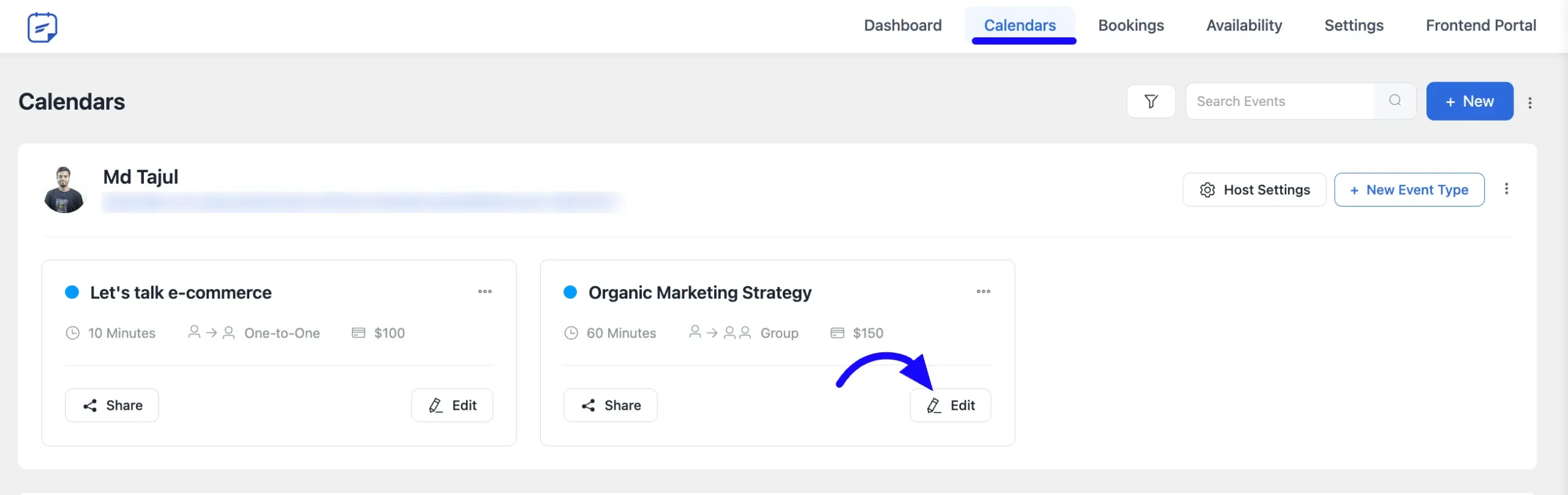Screen dimensions: 1568x495
Task: Click Md Tajul's profile avatar
Action: pyautogui.click(x=64, y=190)
